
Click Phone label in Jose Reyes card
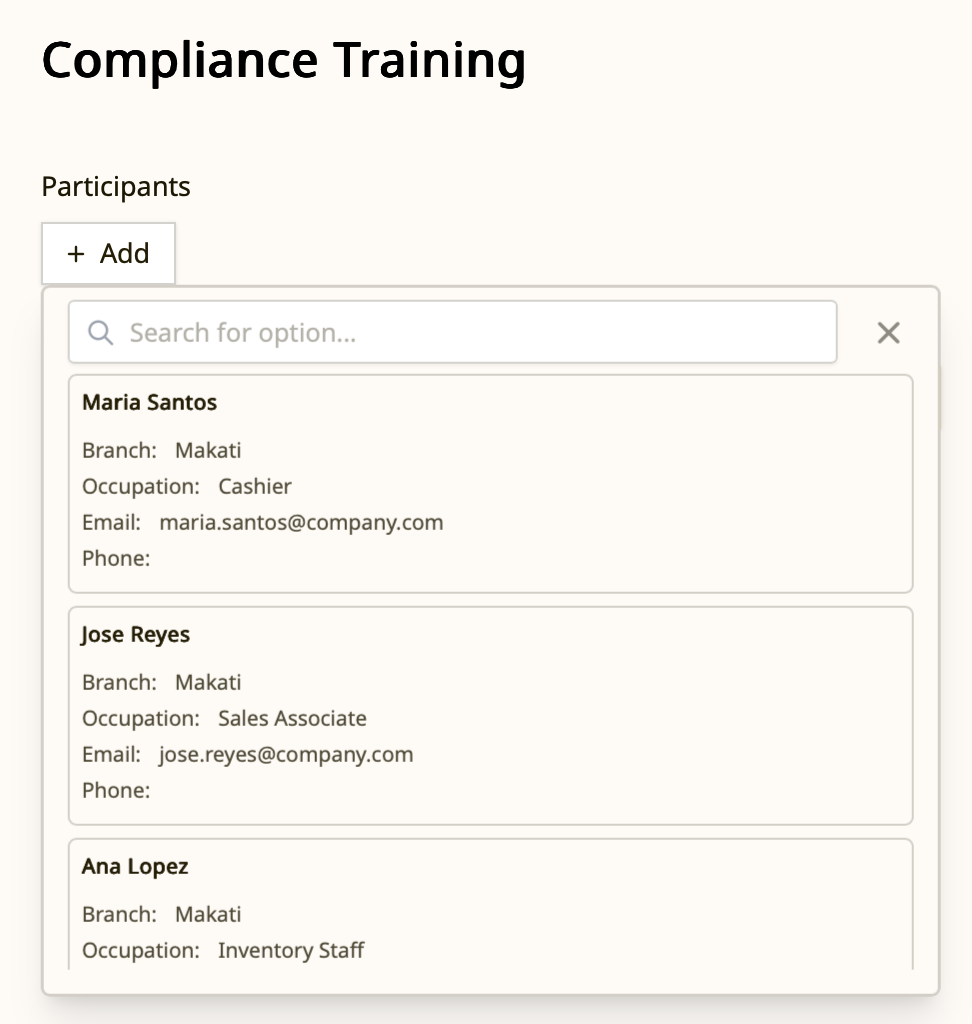coord(116,790)
